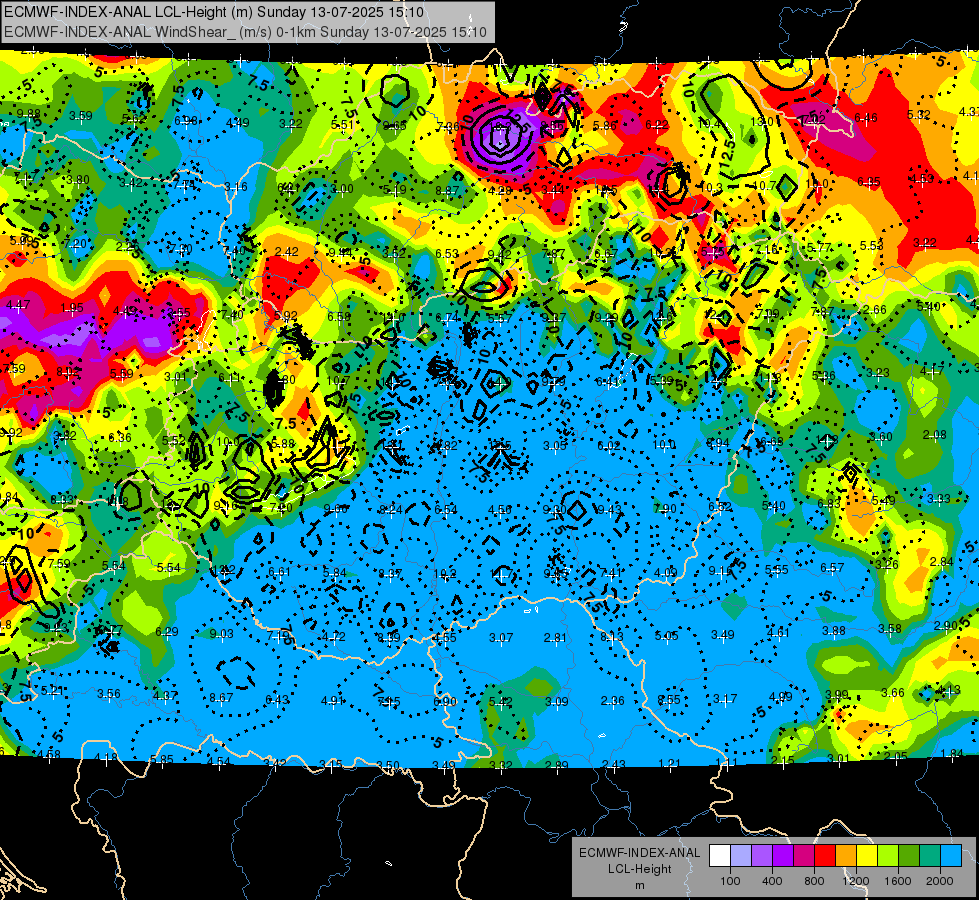Screen dimensions: 979x900
Task: Click the grid value 4.61
Action: click(x=779, y=632)
